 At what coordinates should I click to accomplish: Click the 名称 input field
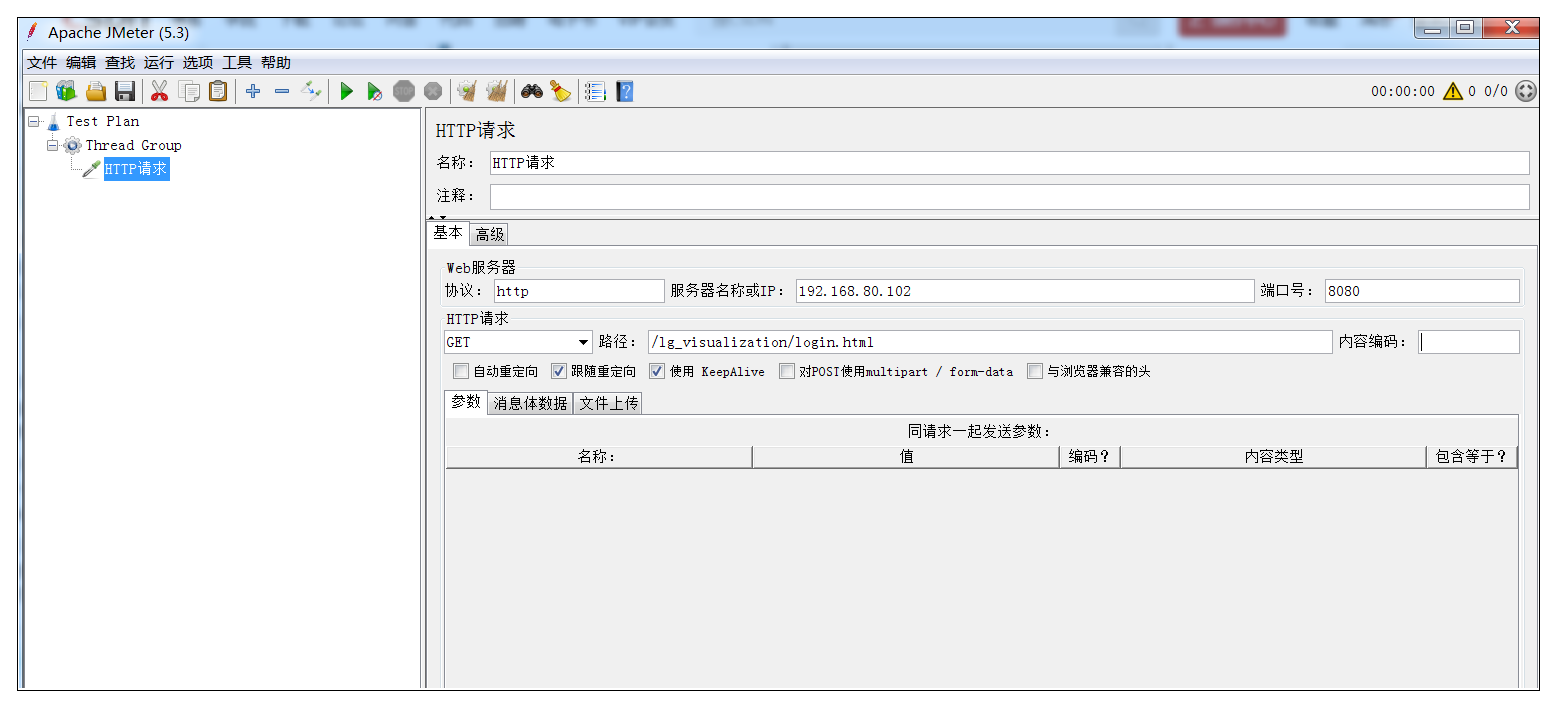click(x=1009, y=163)
